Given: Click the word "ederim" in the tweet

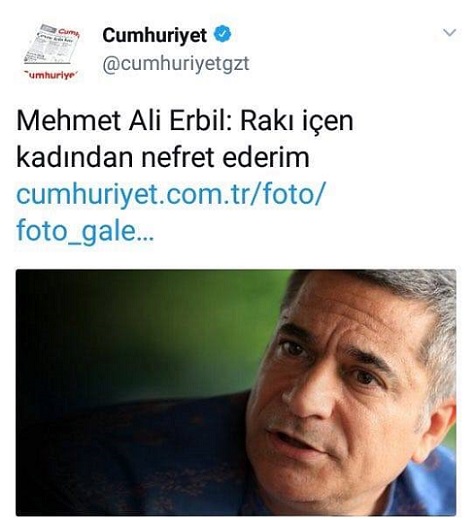Looking at the screenshot, I should pyautogui.click(x=266, y=157).
